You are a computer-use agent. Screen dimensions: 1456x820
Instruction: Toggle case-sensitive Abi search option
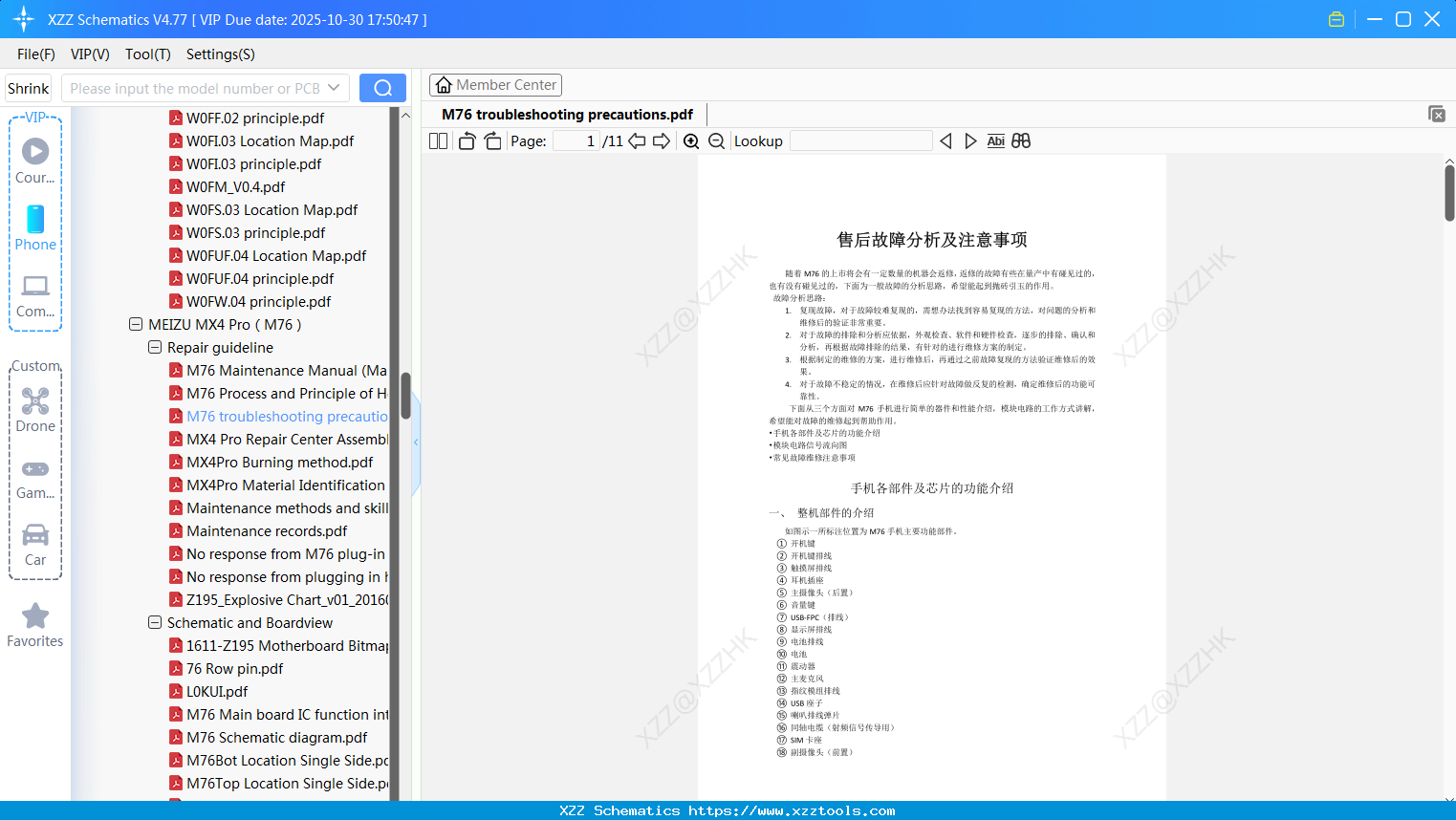coord(996,140)
